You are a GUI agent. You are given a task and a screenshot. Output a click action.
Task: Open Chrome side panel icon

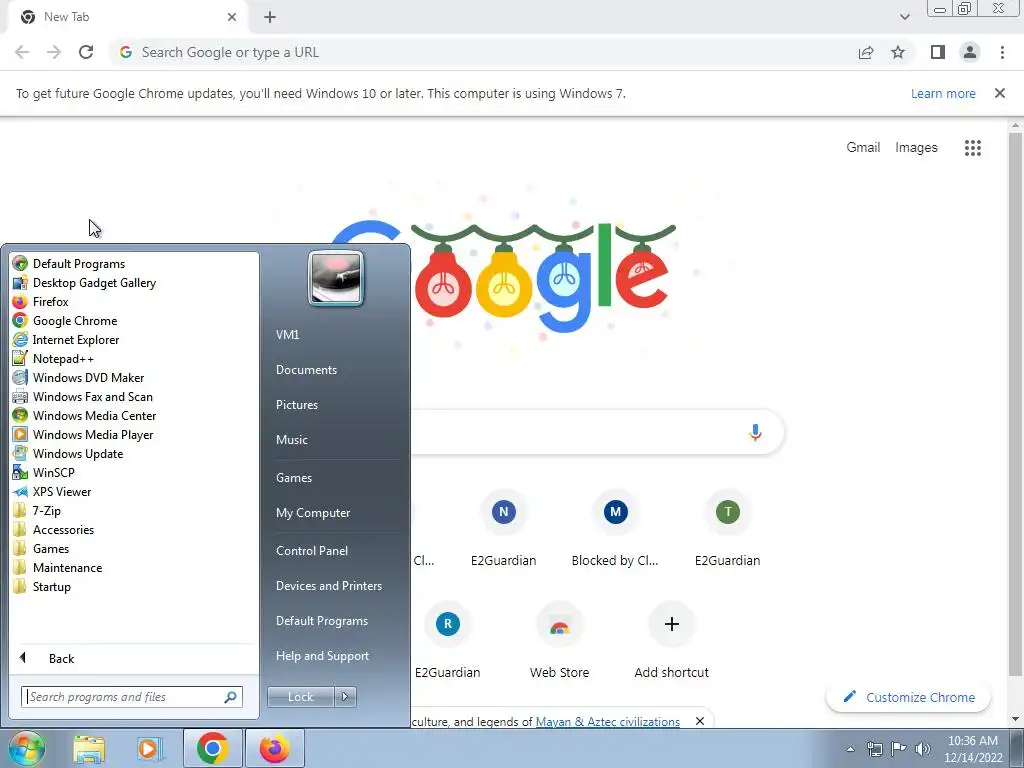938,52
